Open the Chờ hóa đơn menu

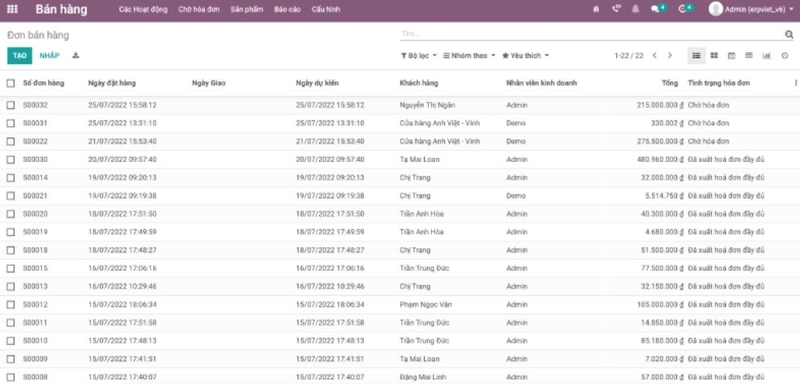(199, 9)
